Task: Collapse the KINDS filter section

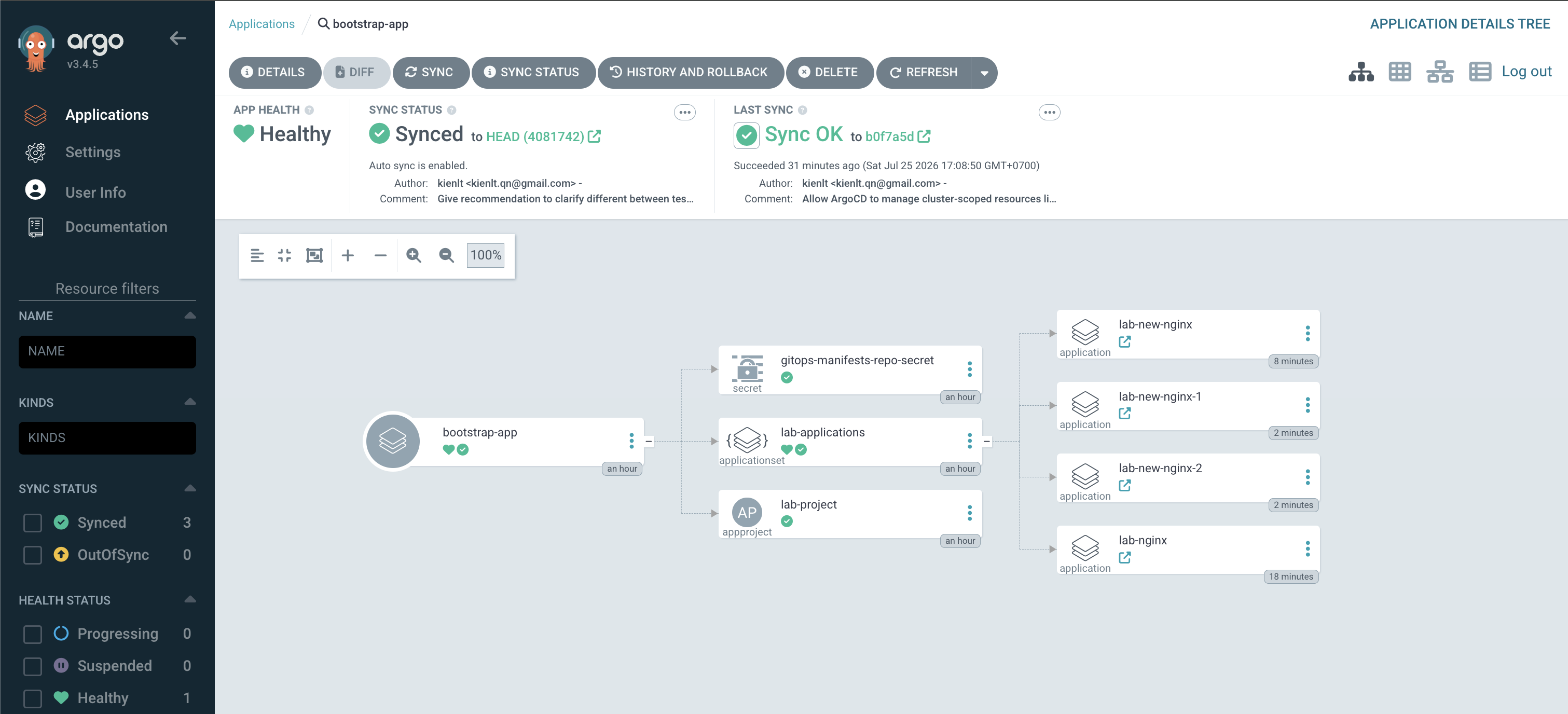Action: (x=190, y=402)
